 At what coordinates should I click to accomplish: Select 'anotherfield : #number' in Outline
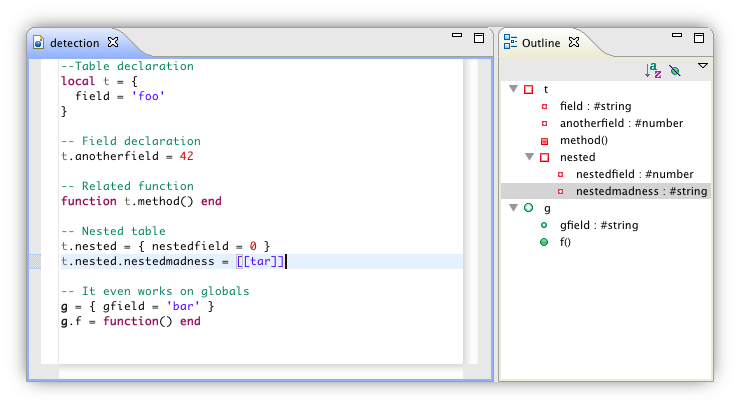coord(621,123)
